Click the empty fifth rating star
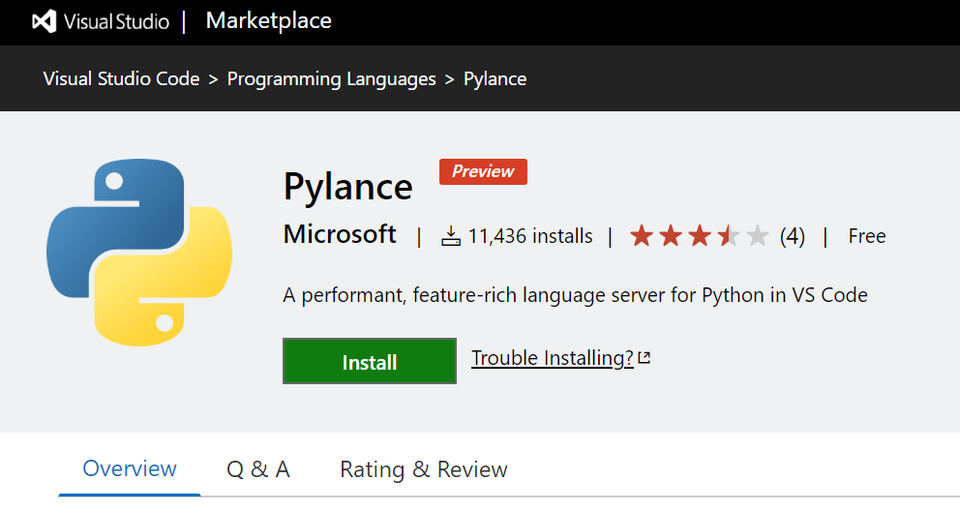This screenshot has width=960, height=511. (x=758, y=237)
